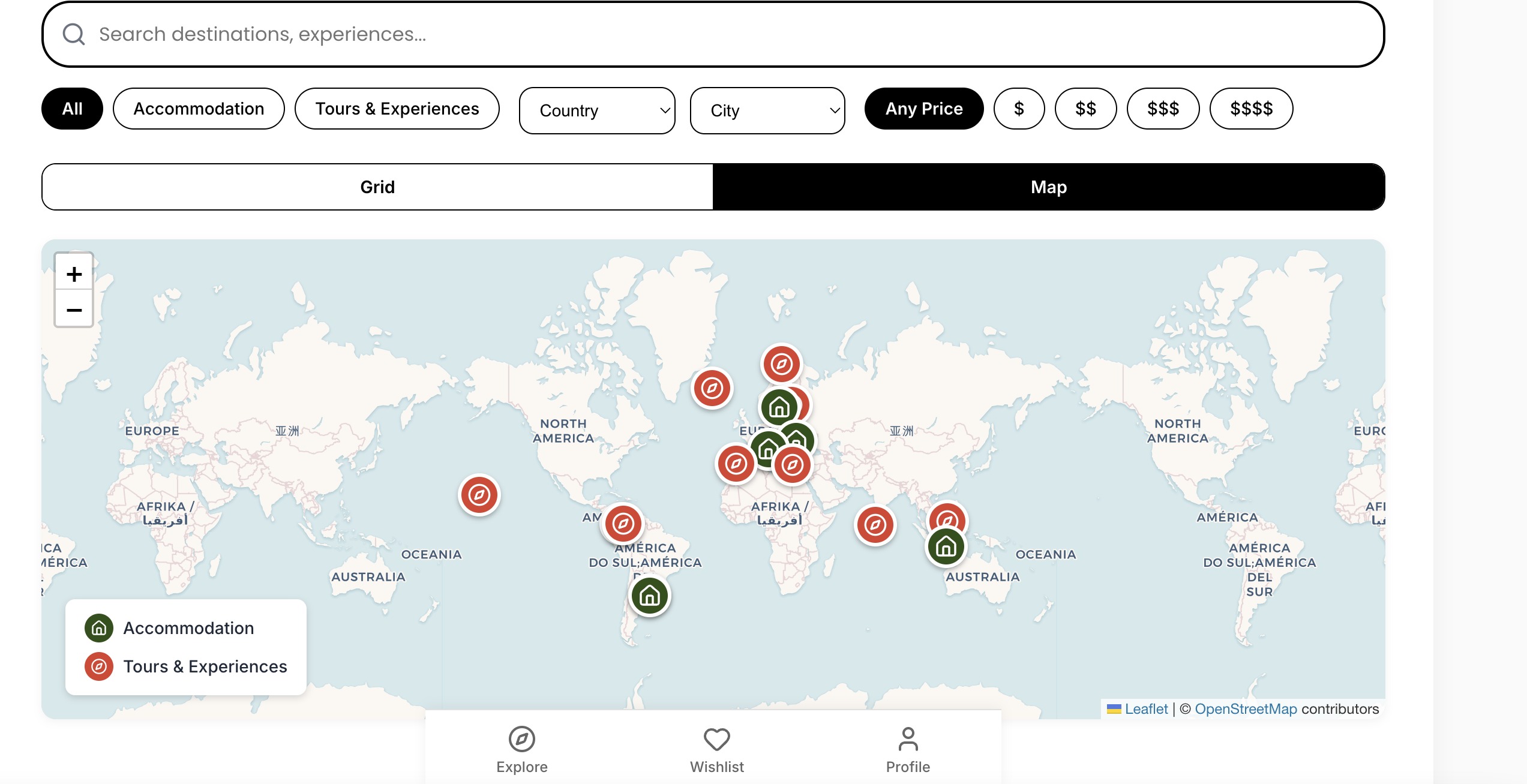Open the City dropdown
The width and height of the screenshot is (1527, 784).
[x=767, y=110]
